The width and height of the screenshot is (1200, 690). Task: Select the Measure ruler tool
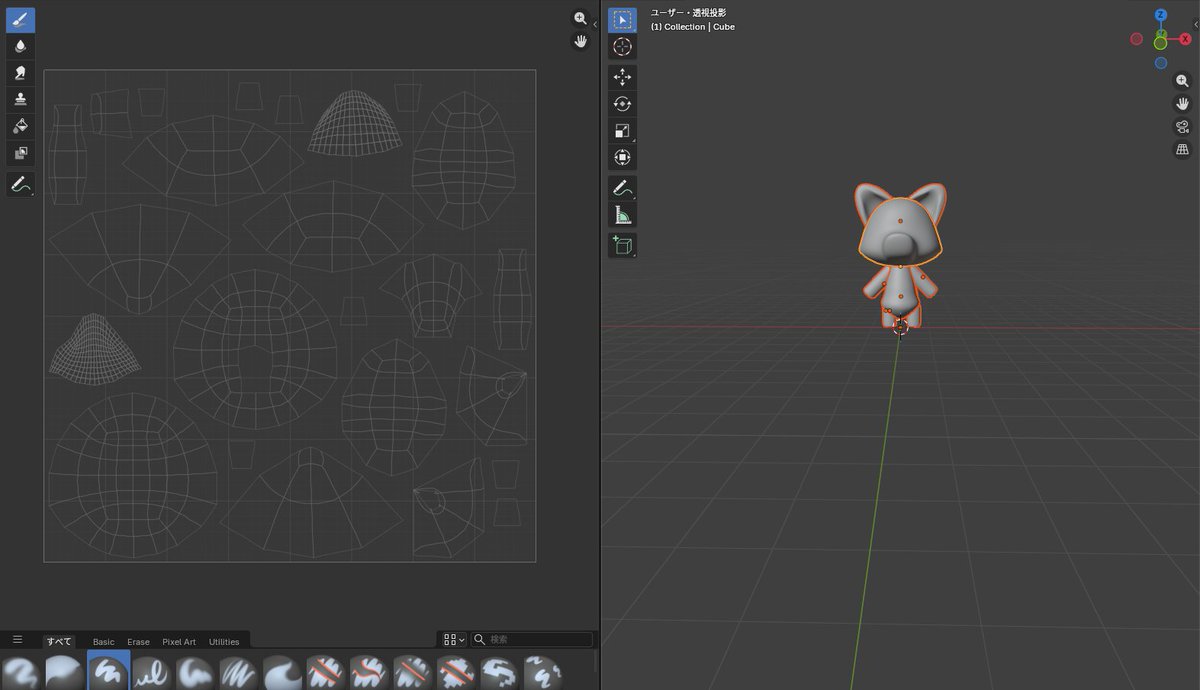(622, 215)
